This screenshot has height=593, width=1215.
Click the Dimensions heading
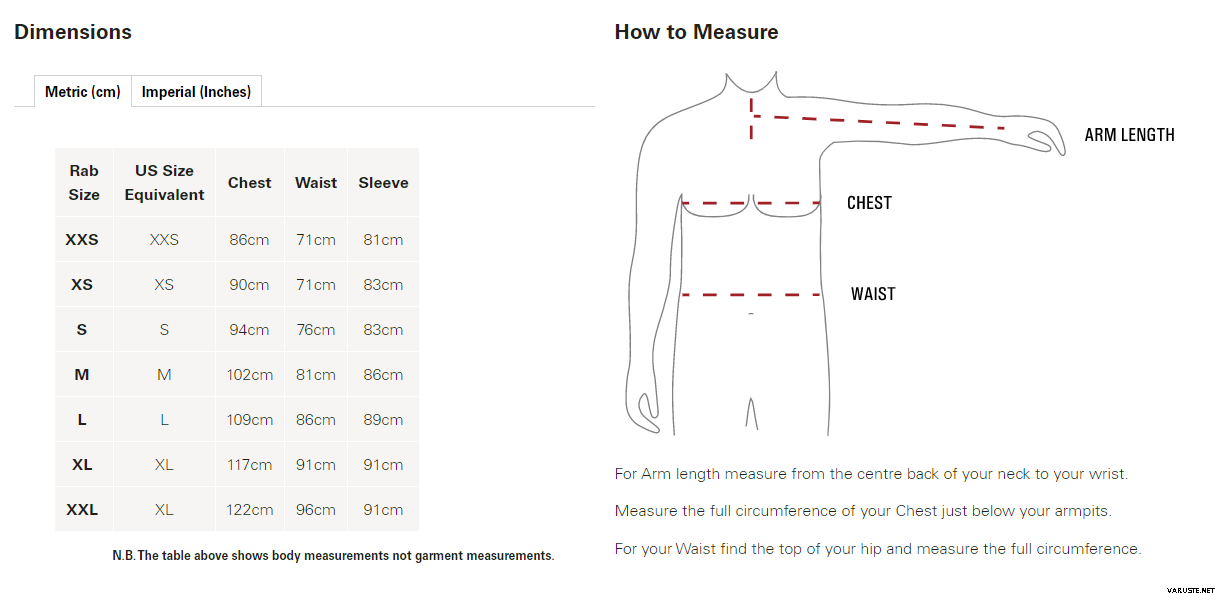pos(73,32)
